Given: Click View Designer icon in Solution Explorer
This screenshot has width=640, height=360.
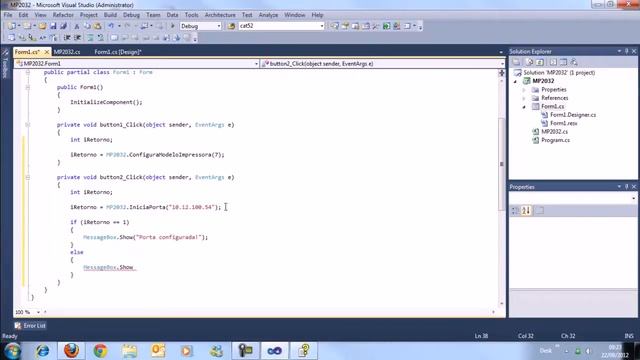Looking at the screenshot, I should coord(563,62).
